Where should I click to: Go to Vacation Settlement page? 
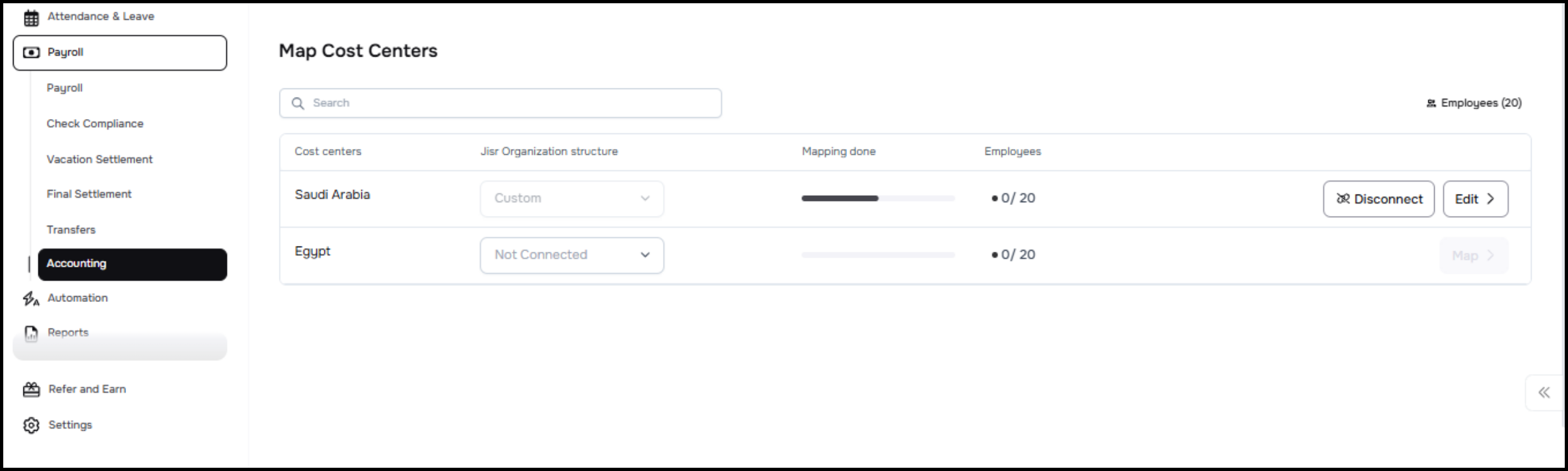[99, 159]
